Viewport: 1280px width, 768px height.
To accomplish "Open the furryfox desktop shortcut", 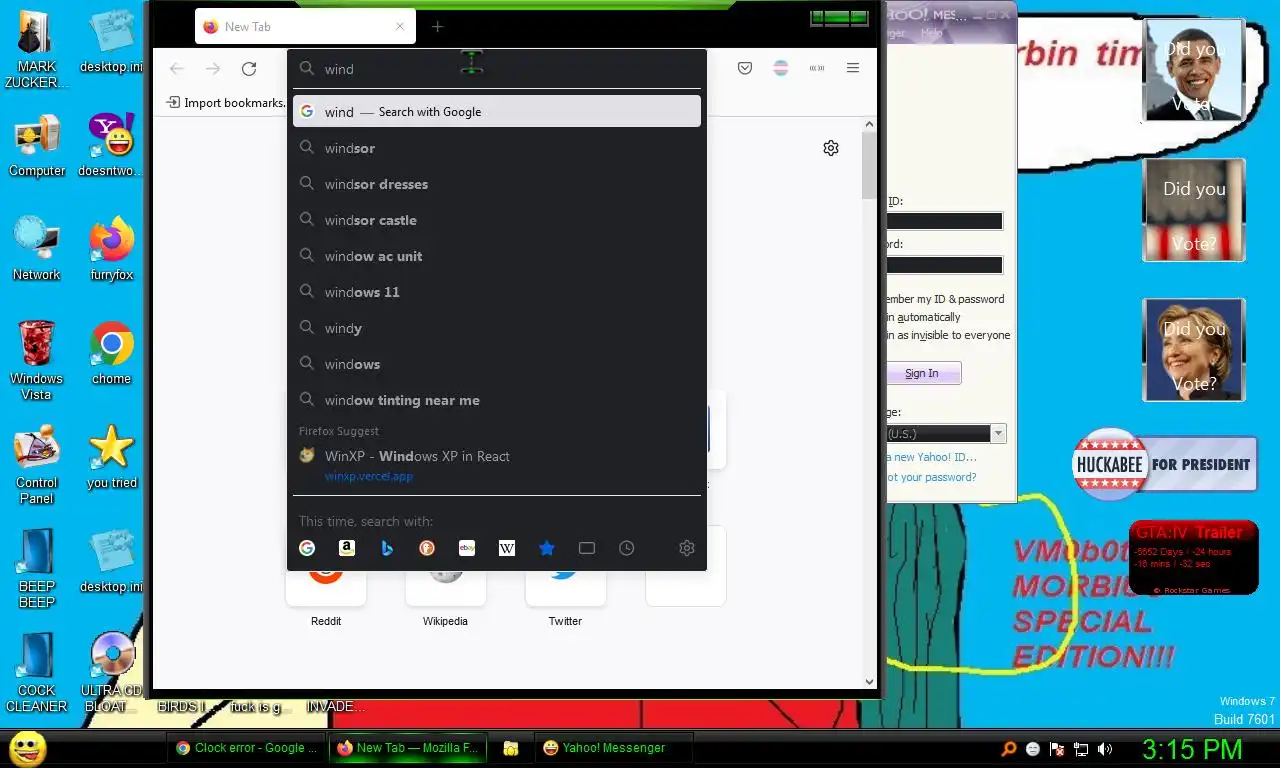I will click(111, 249).
